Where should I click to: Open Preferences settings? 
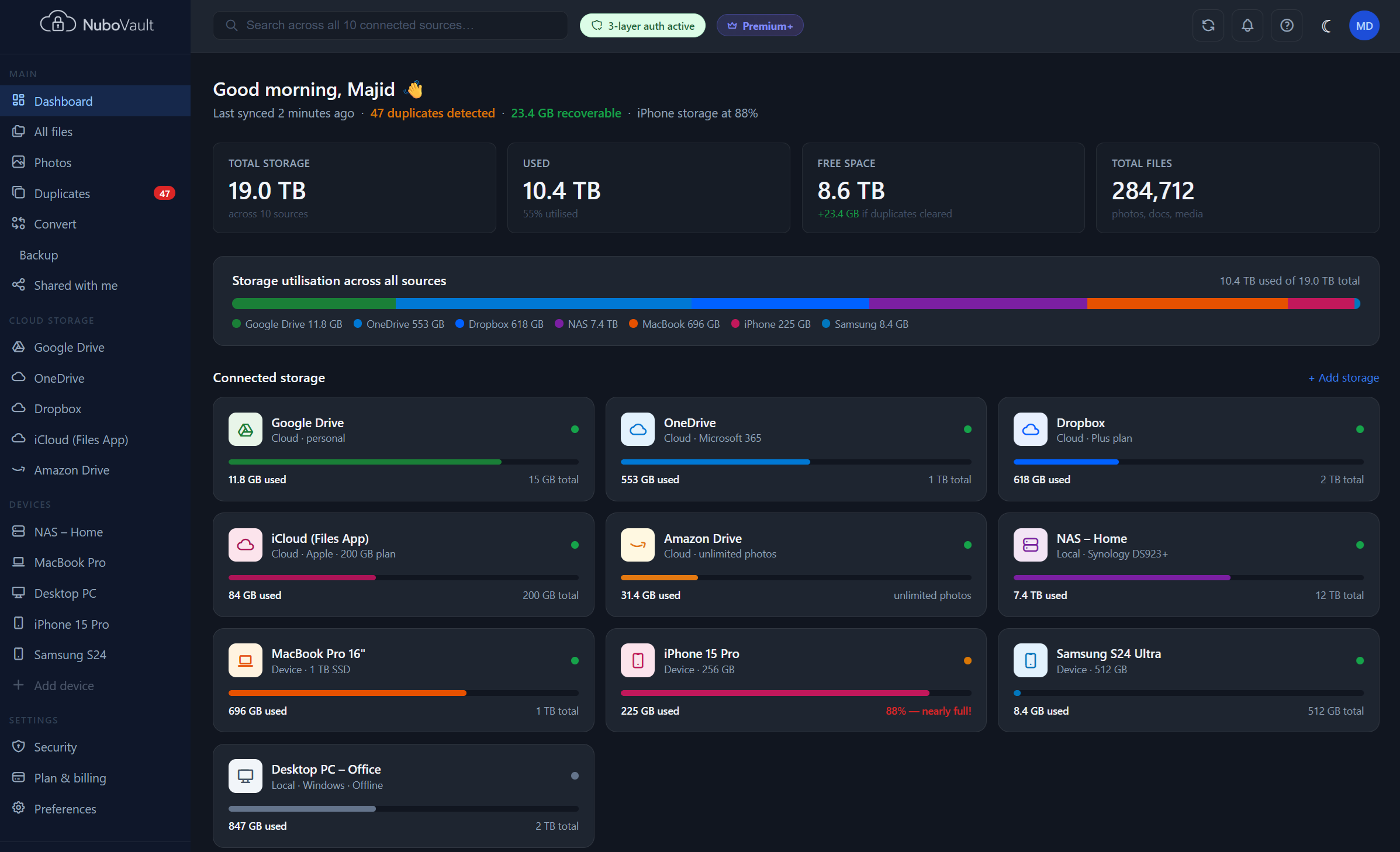click(x=95, y=809)
